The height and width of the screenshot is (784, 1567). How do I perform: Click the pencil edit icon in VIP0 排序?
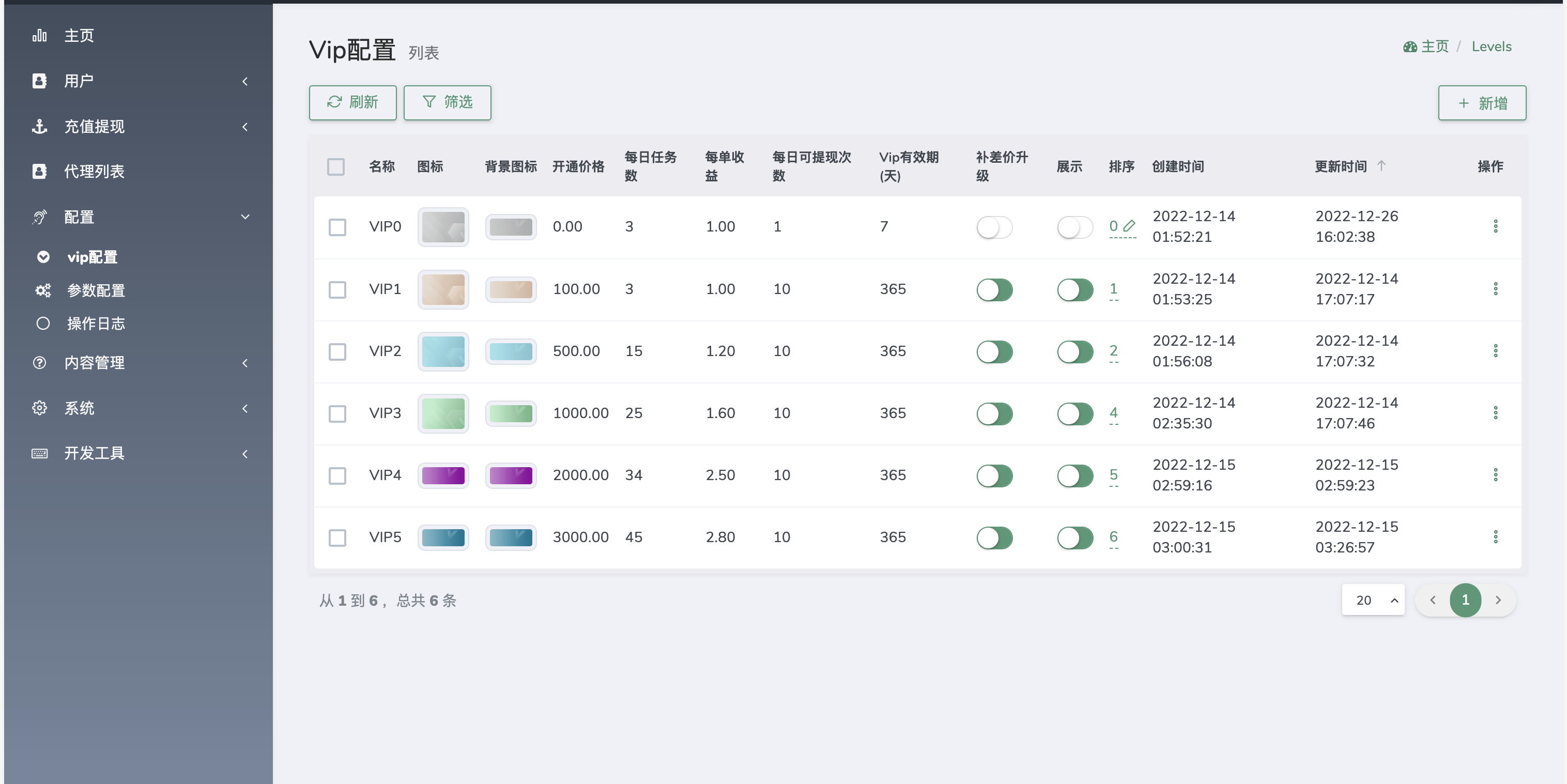[x=1130, y=226]
